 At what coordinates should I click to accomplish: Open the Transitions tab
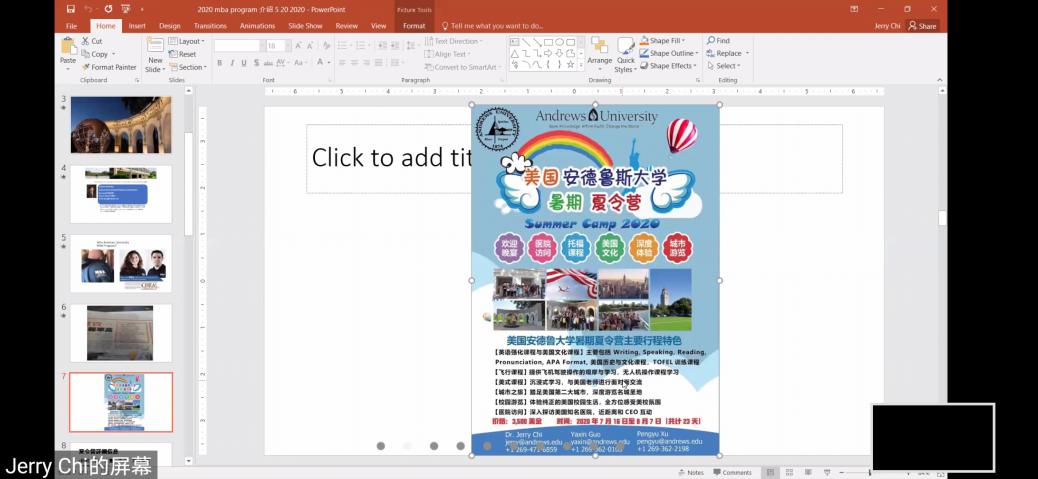click(211, 26)
